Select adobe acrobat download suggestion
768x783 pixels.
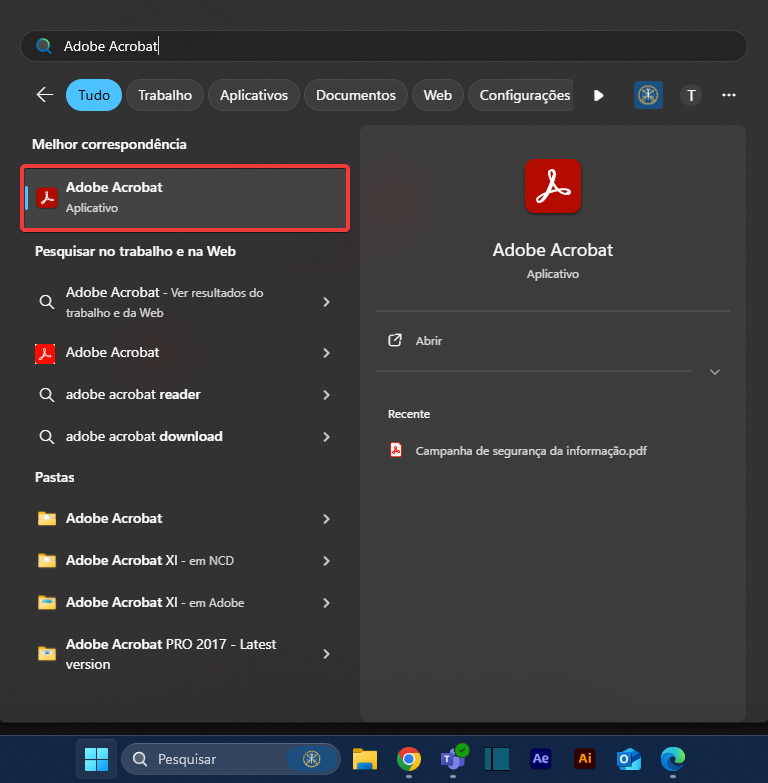[x=185, y=437]
